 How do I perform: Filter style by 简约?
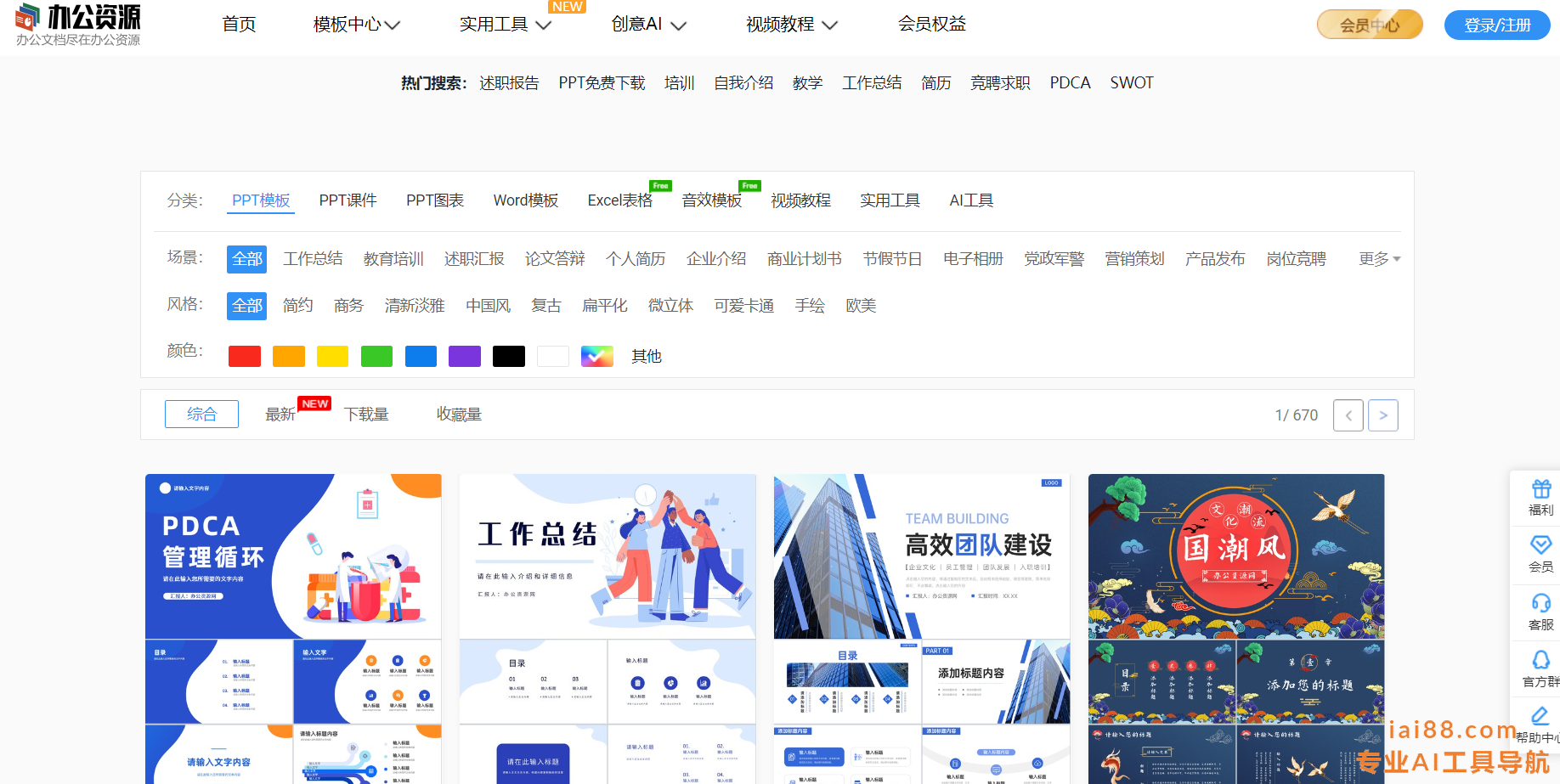pos(298,306)
